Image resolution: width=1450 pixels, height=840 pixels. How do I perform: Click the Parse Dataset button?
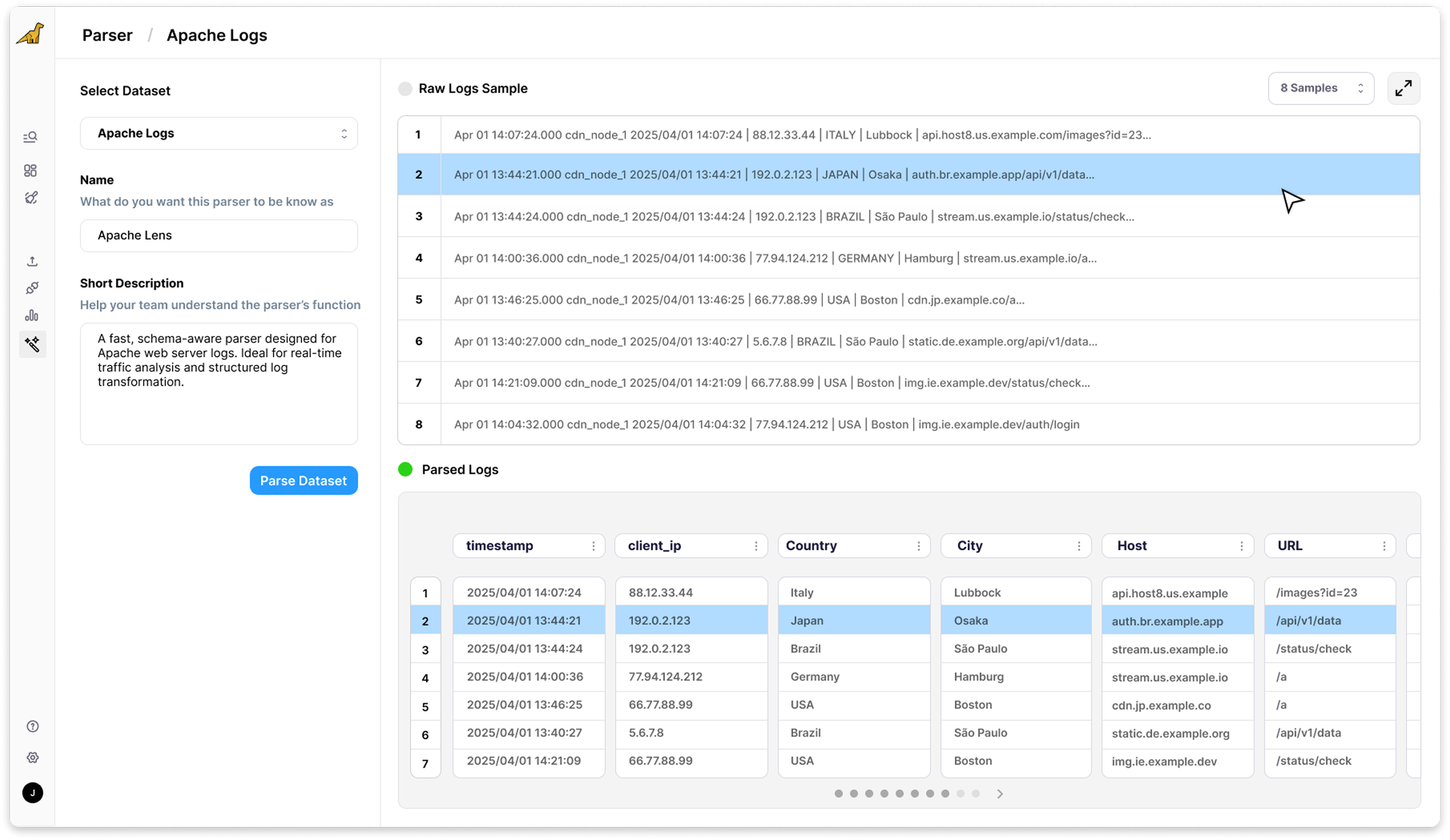click(303, 481)
